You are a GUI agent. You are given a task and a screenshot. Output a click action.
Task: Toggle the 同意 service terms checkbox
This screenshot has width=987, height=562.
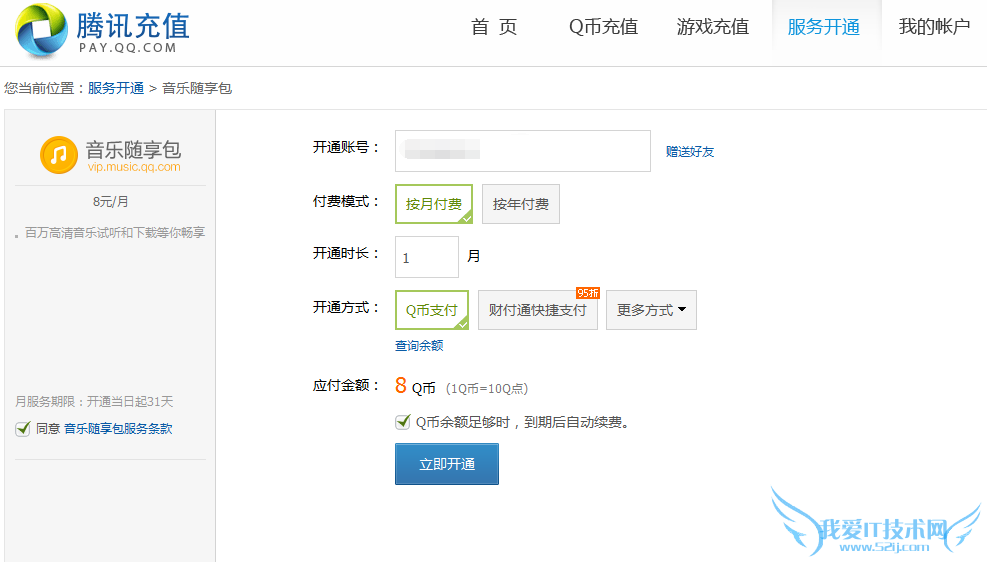[23, 429]
